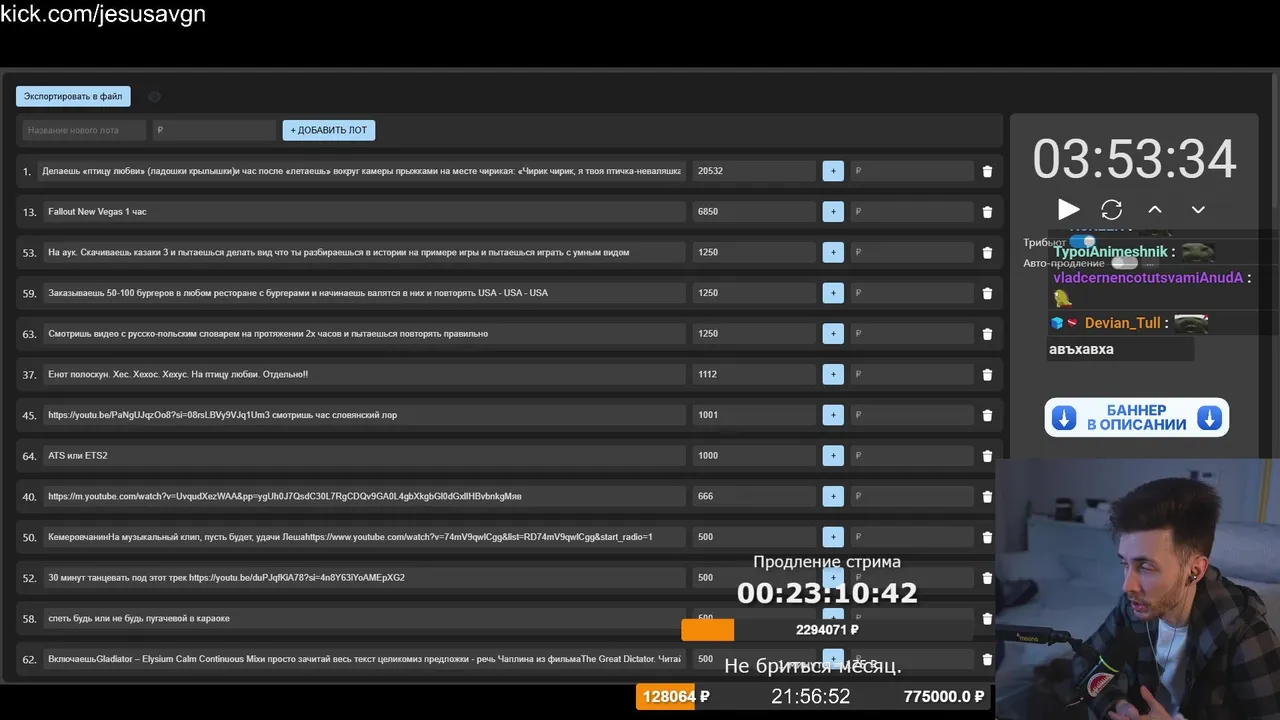The height and width of the screenshot is (720, 1280).
Task: Edit lot 1 amount field 20532
Action: tap(754, 171)
